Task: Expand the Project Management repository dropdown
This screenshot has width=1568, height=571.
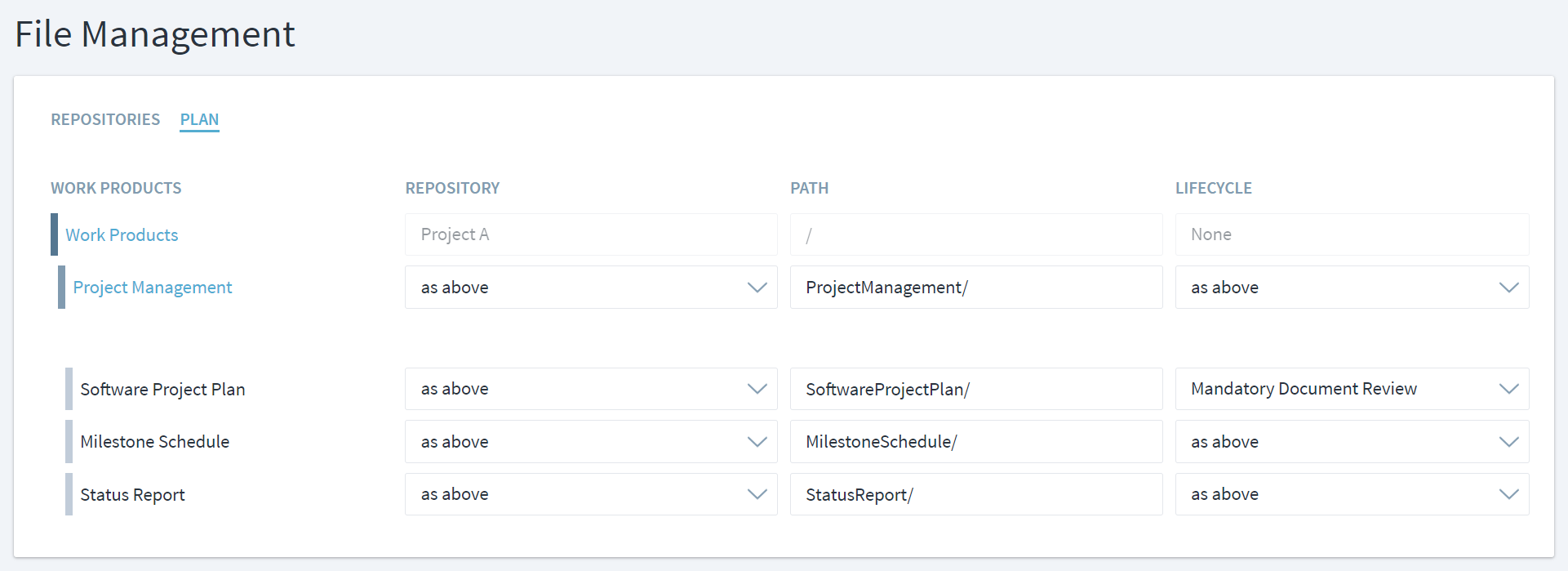Action: coord(591,288)
